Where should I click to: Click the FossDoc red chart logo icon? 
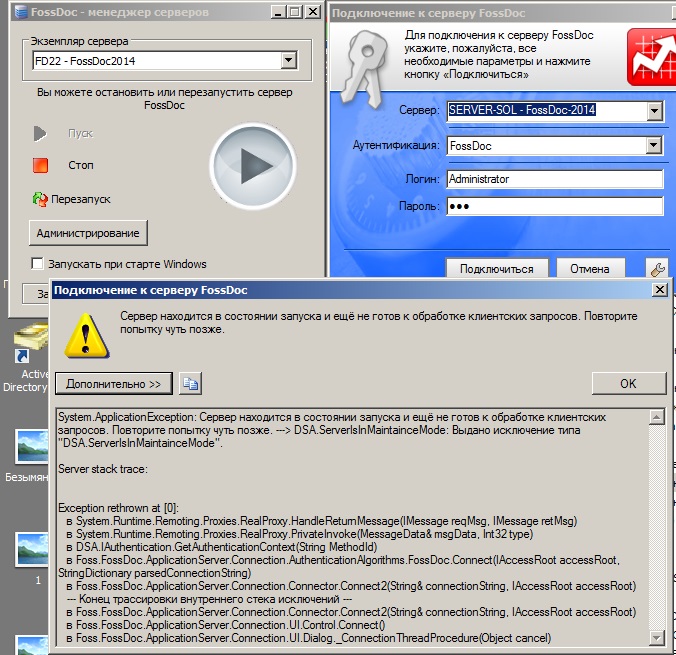click(651, 57)
